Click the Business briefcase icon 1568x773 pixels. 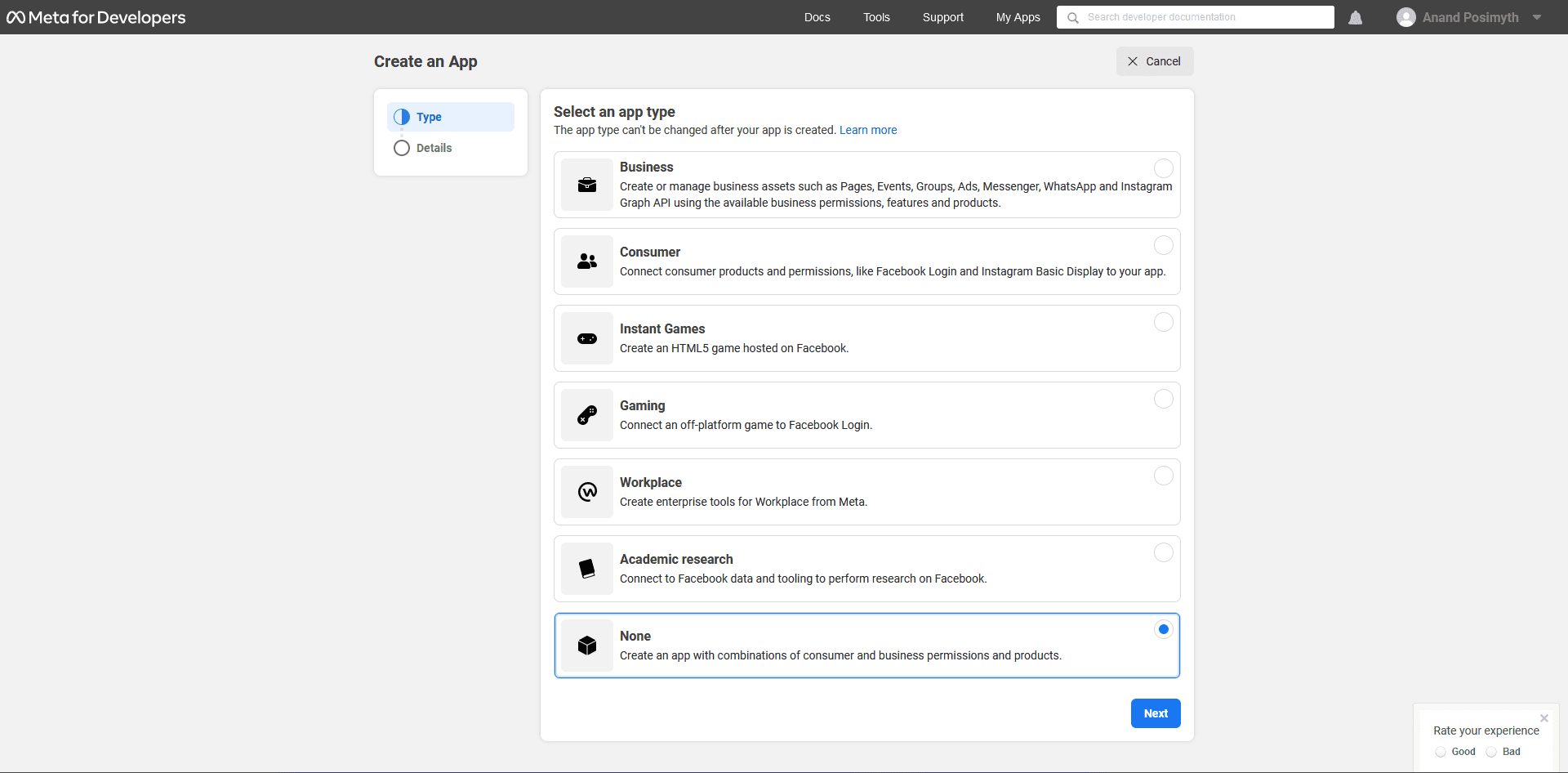pyautogui.click(x=587, y=185)
